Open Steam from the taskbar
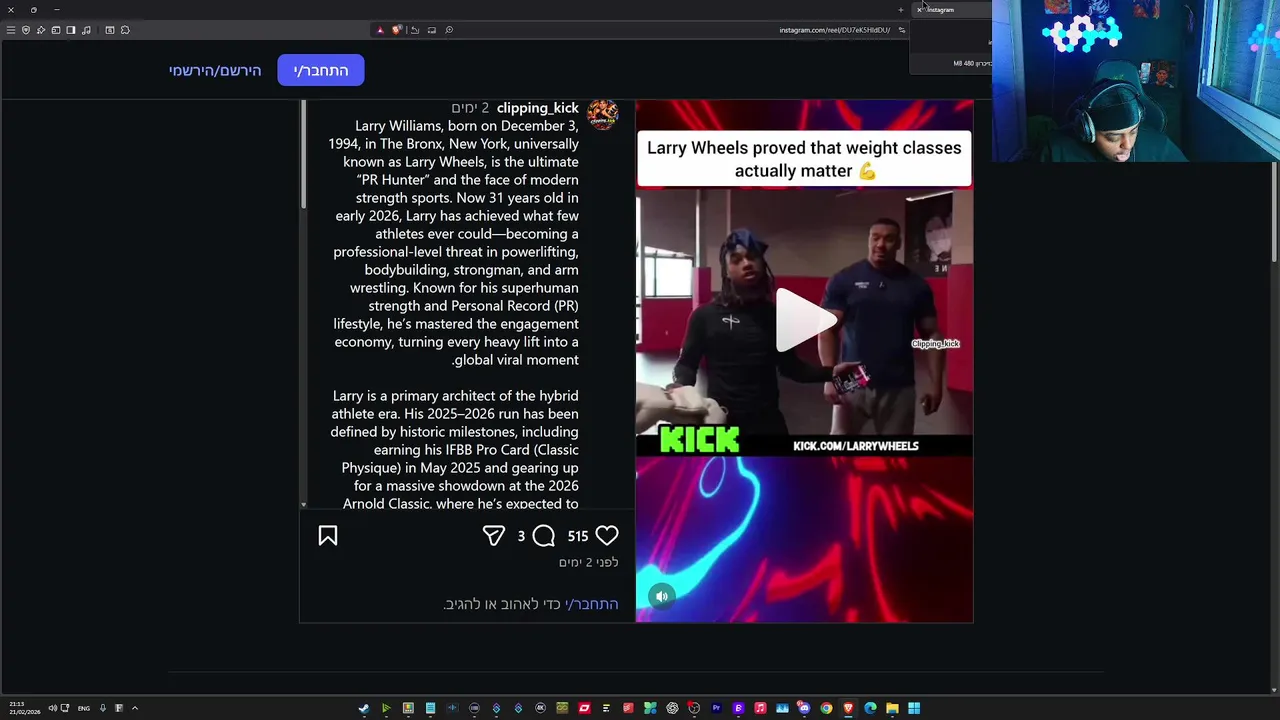Image resolution: width=1280 pixels, height=720 pixels. 363,708
